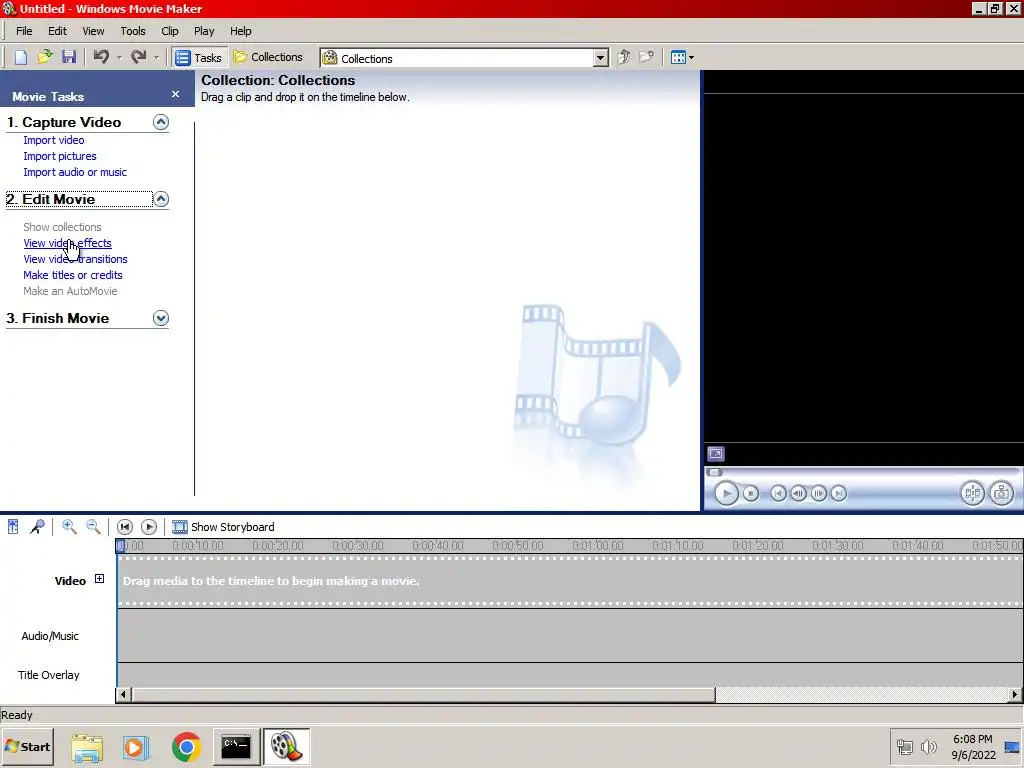Screen dimensions: 1024x768
Task: Click the Take Picture camera icon
Action: click(x=1002, y=494)
